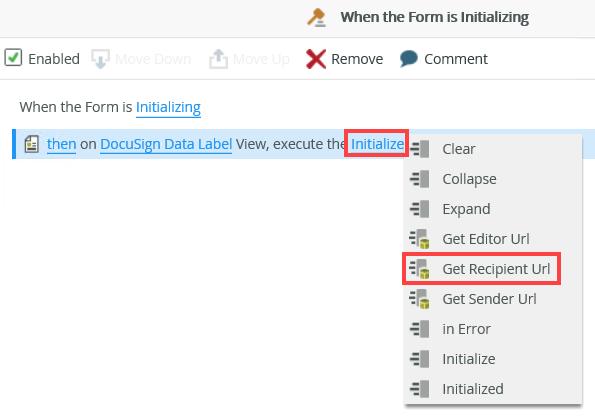Pick Initialized from the method list

tap(493, 389)
